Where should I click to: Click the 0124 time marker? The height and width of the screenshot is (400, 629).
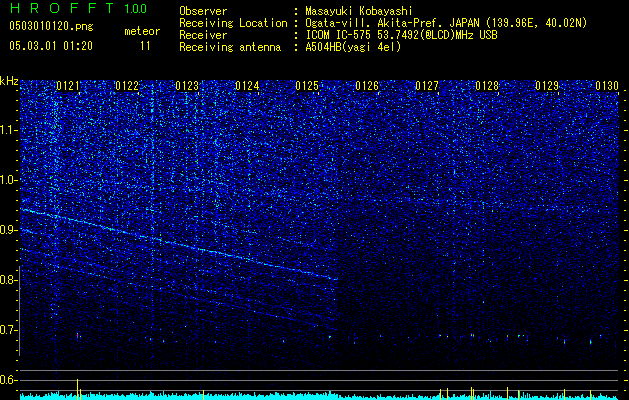pyautogui.click(x=247, y=86)
